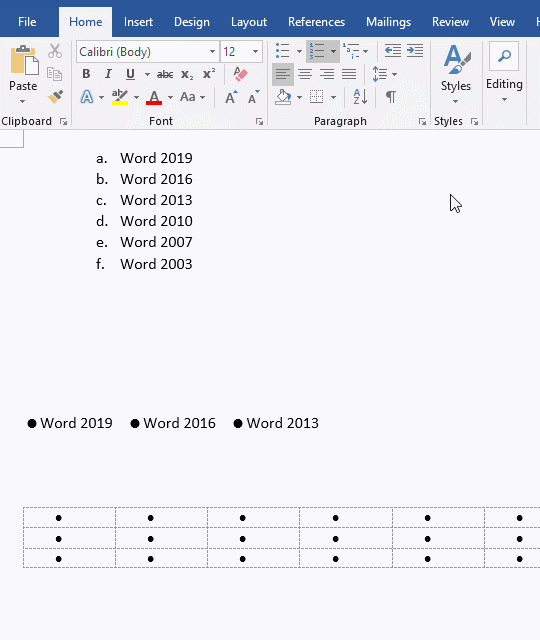Apply yellow text highlight color
The width and height of the screenshot is (540, 640).
point(120,97)
